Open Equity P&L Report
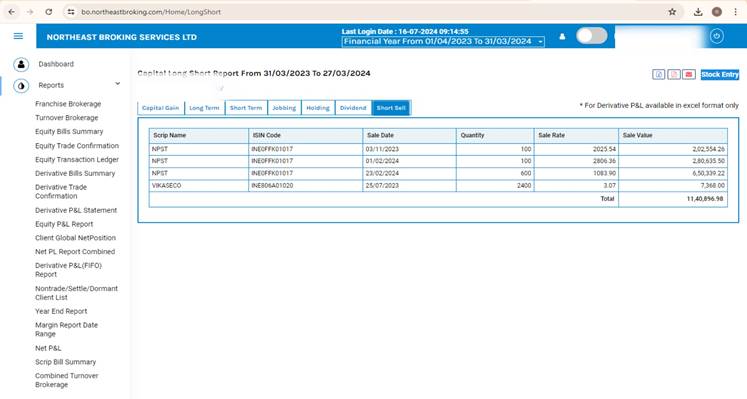The width and height of the screenshot is (747, 399). coord(64,224)
